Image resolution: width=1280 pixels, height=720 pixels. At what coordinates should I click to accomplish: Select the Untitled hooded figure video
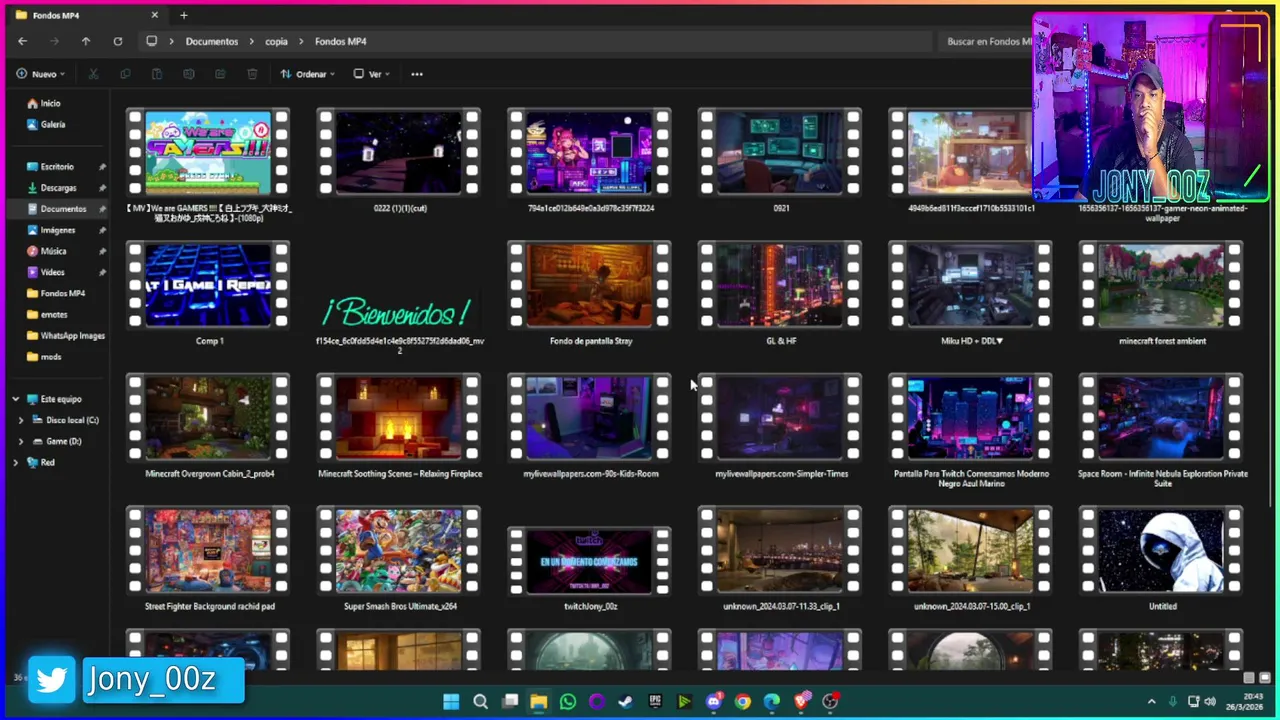(1161, 551)
